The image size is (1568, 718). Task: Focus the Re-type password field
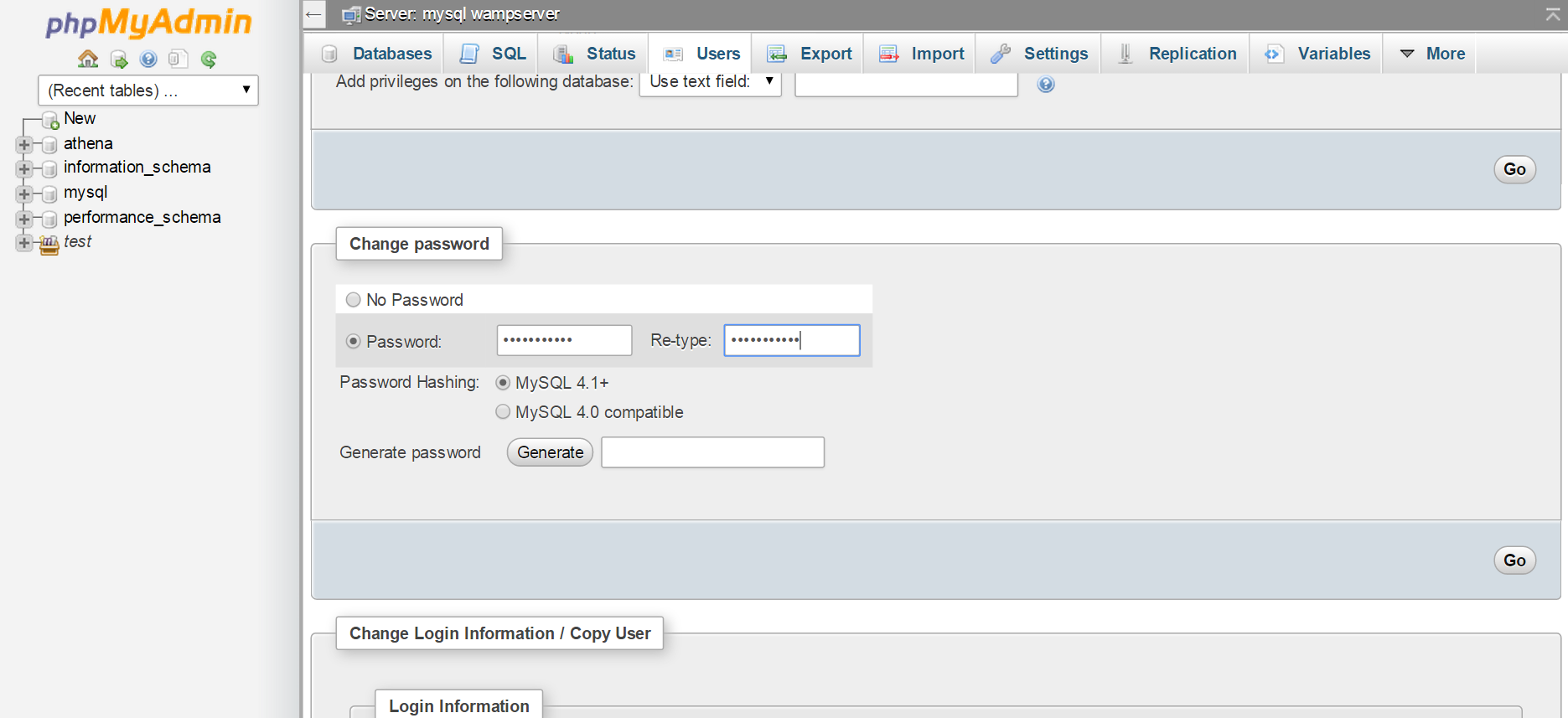click(x=792, y=340)
